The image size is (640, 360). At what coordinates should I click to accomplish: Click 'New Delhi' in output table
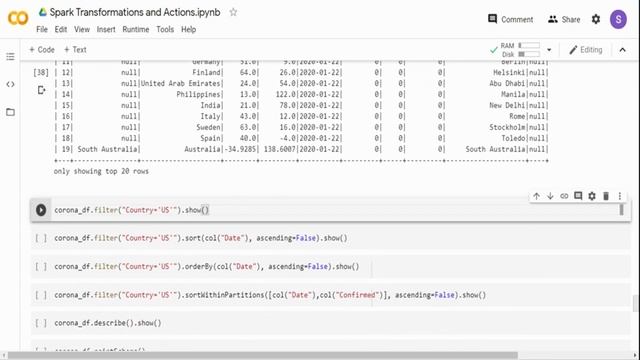(x=507, y=105)
